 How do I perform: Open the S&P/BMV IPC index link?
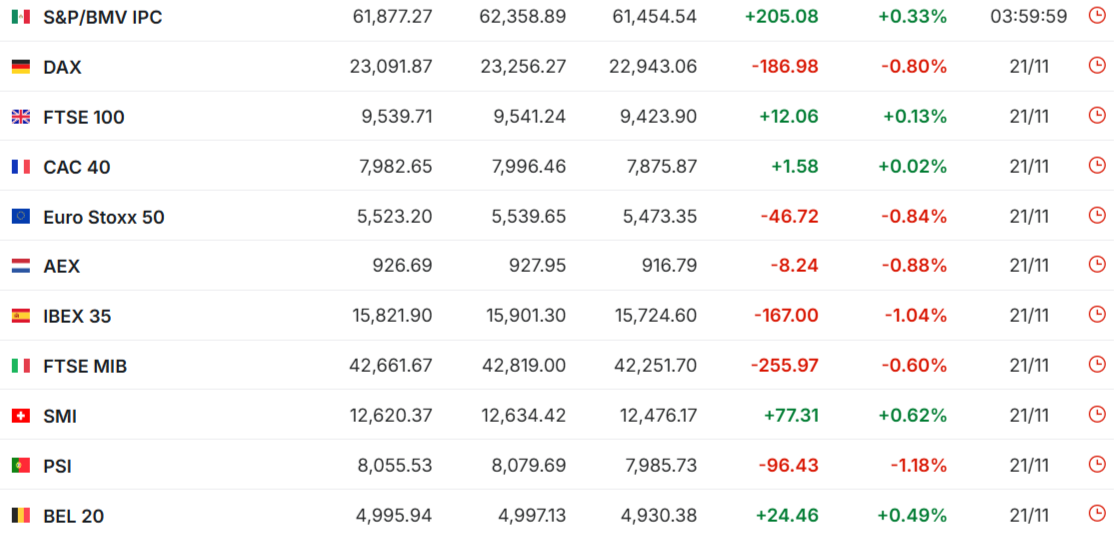point(102,17)
